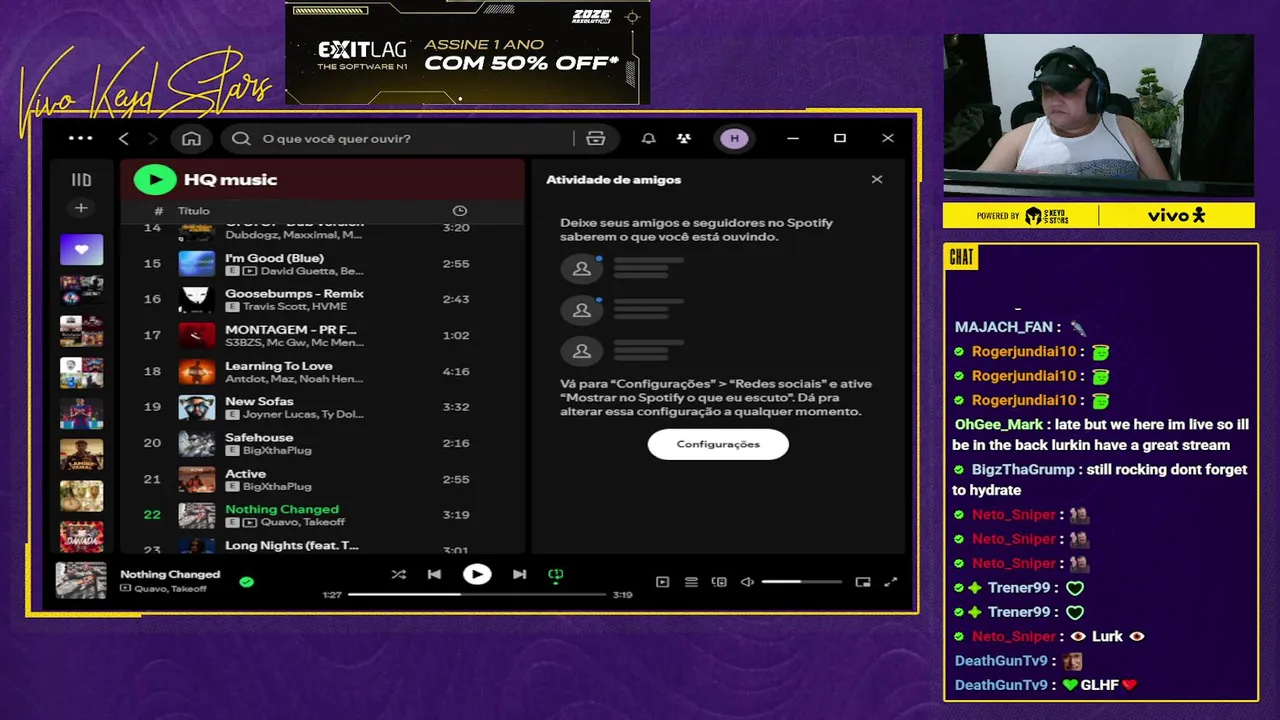The image size is (1280, 720).
Task: Select track 'Active'
Action: [322, 479]
